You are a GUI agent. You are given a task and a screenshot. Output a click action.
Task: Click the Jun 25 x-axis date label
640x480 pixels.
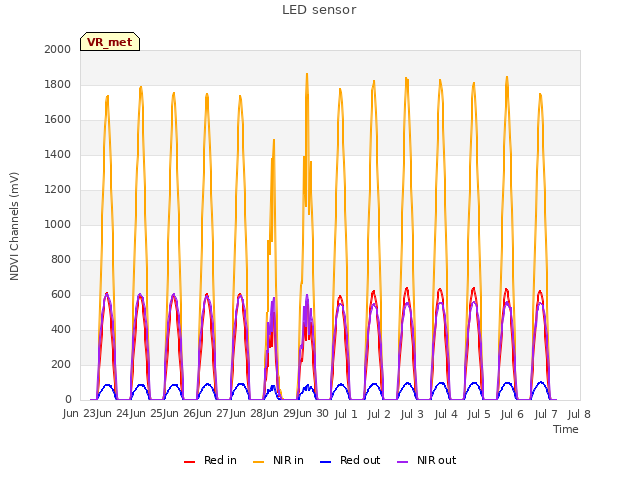[146, 413]
